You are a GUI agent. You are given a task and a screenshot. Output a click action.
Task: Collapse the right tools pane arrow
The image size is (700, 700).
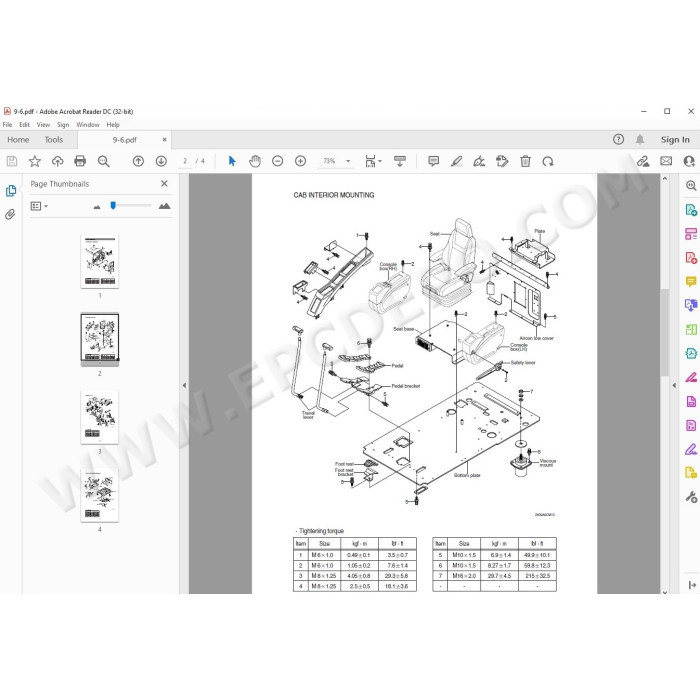click(x=674, y=385)
